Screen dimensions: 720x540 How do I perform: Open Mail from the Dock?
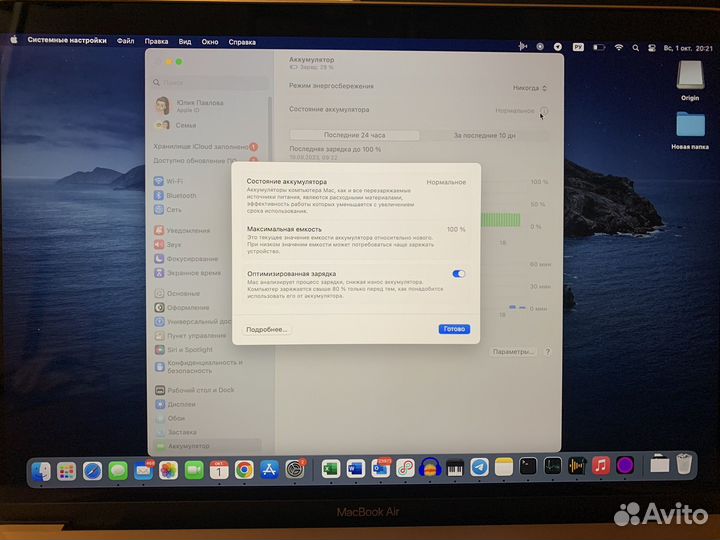pyautogui.click(x=143, y=470)
